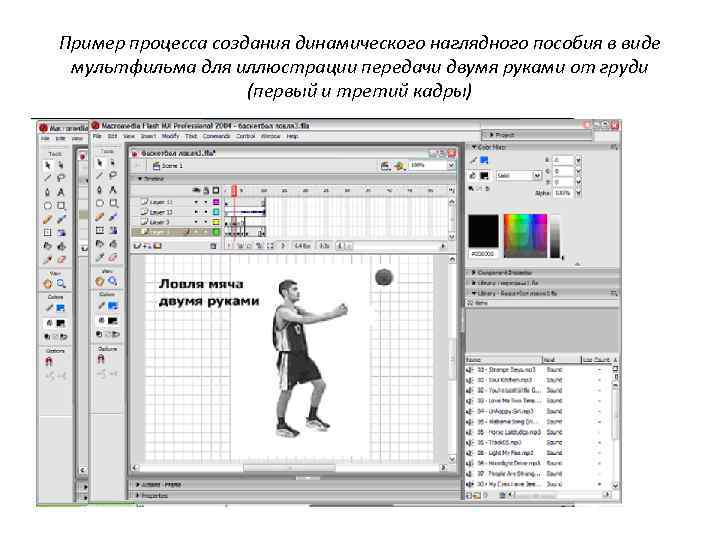
Task: Sort library by the Kind column header
Action: coord(561,360)
